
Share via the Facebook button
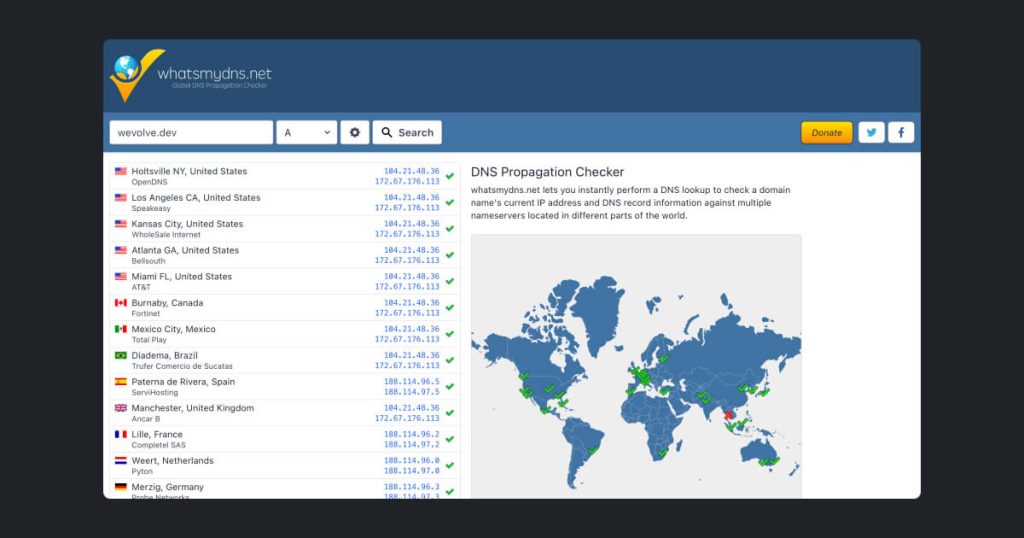pyautogui.click(x=901, y=133)
